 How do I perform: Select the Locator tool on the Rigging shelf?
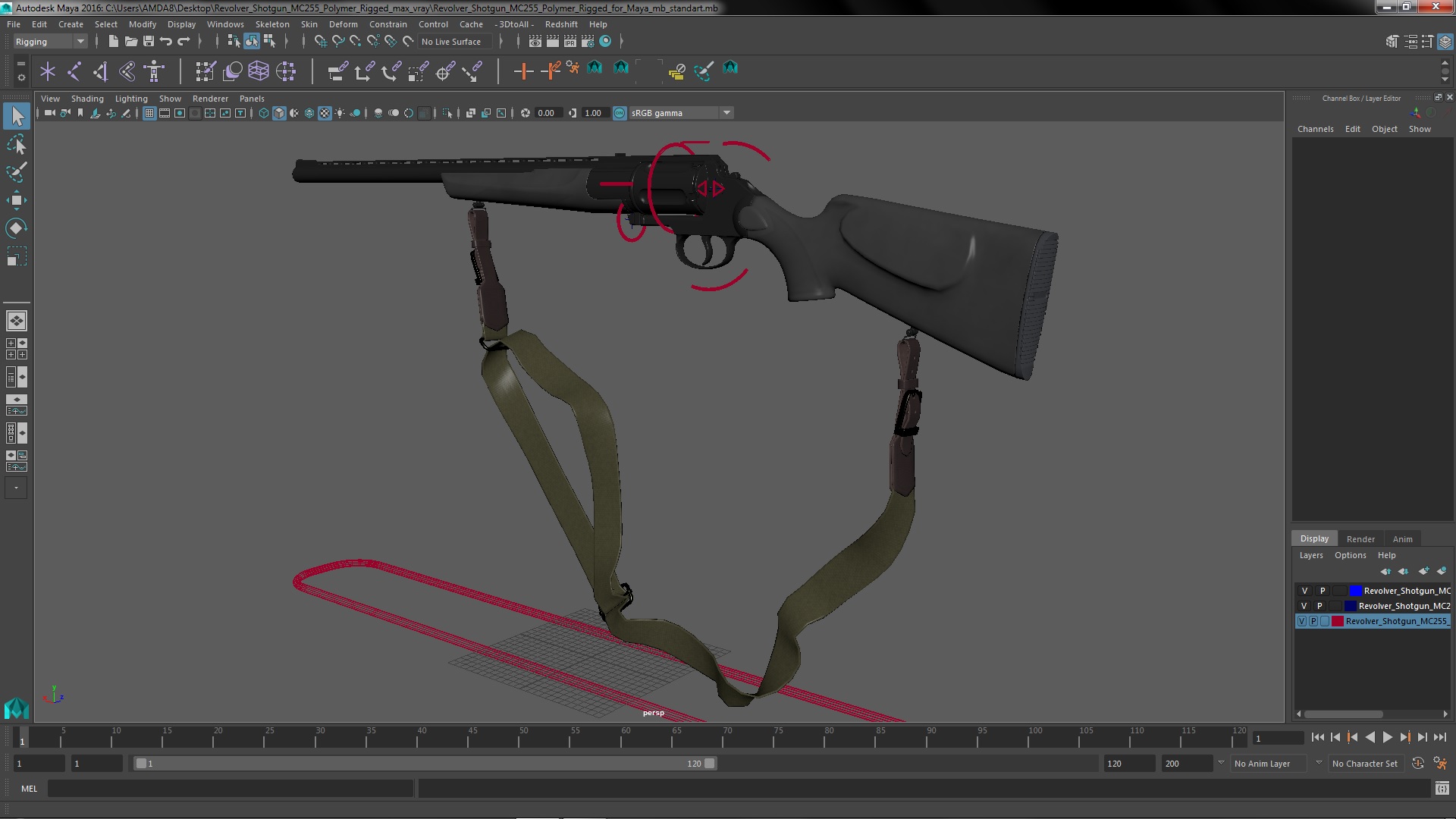[48, 71]
